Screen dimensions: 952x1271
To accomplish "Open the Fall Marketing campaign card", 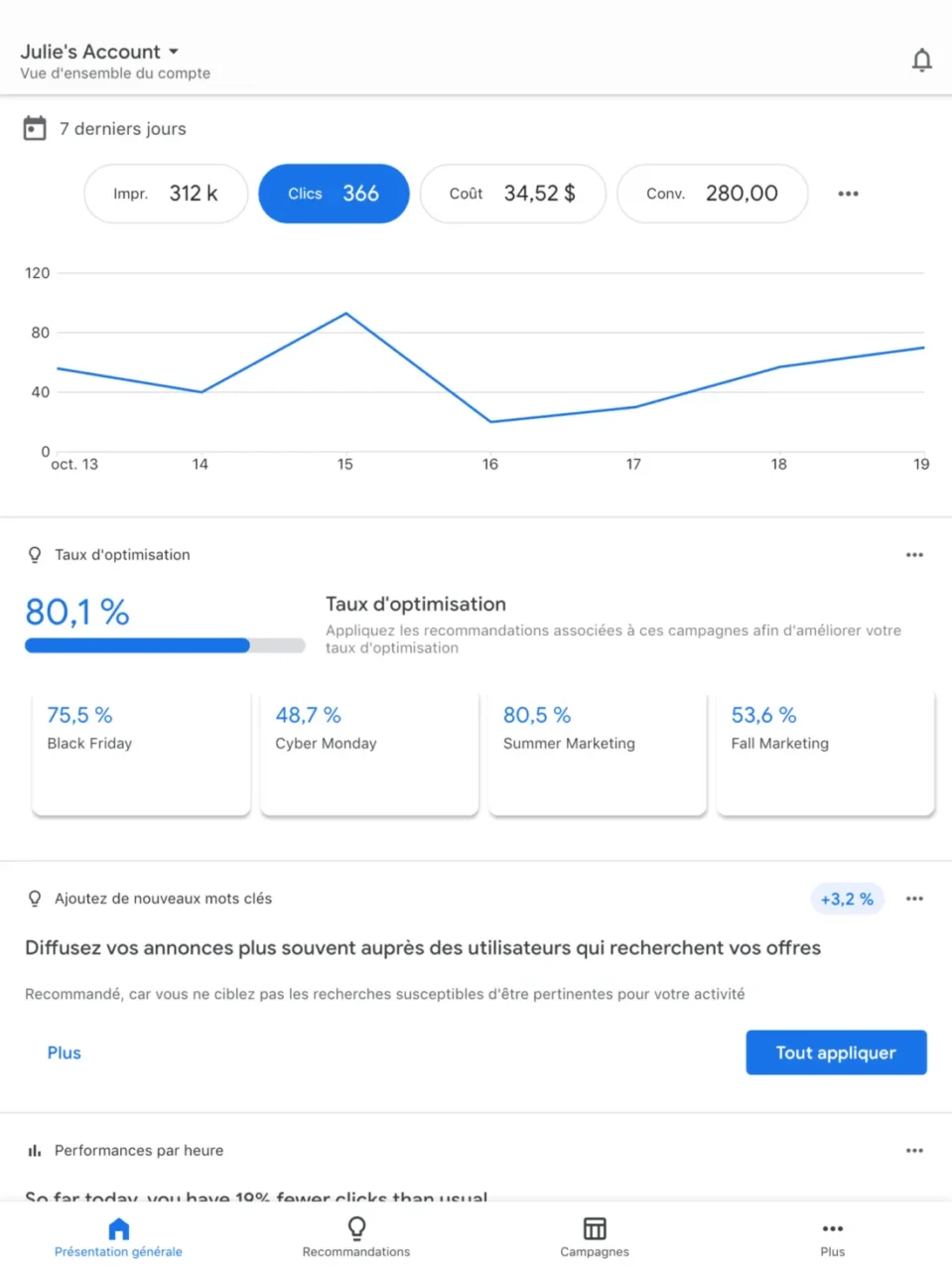I will 826,754.
